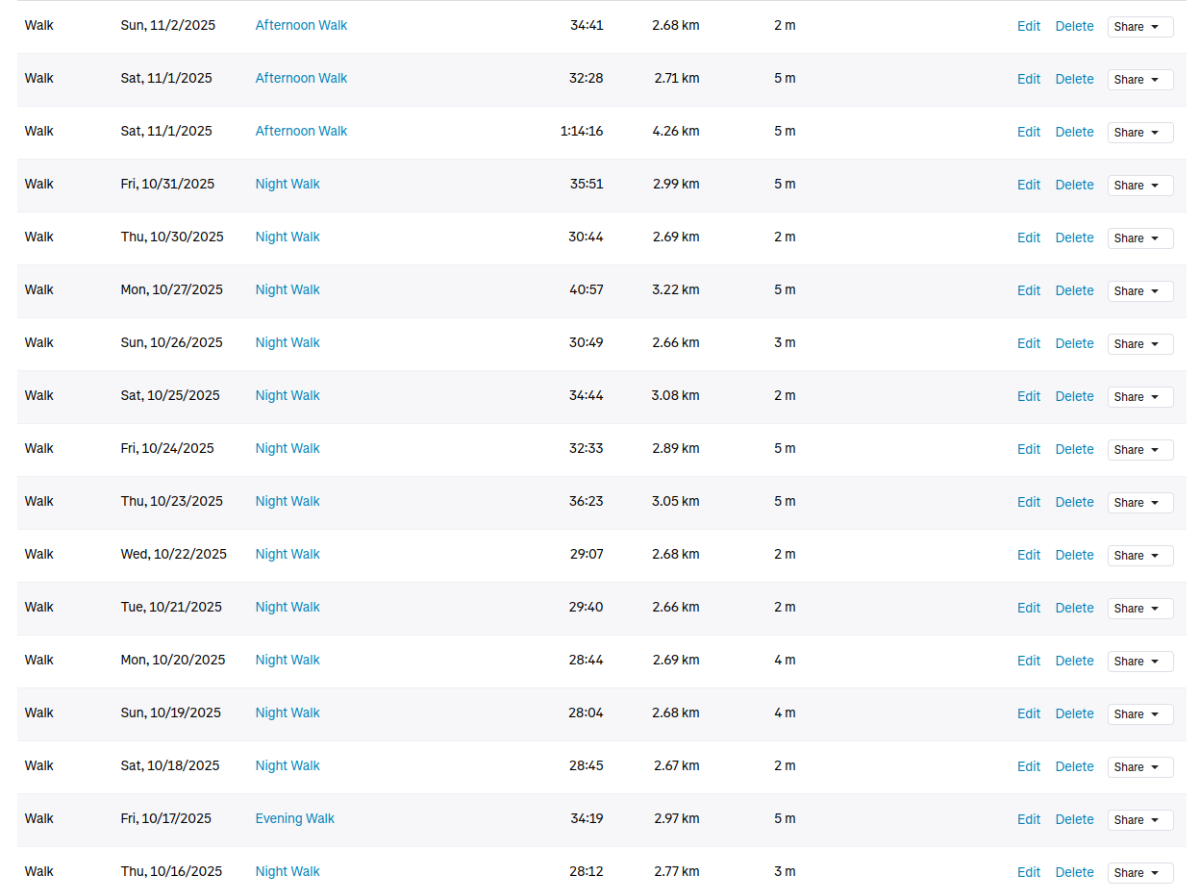Open the Evening Walk activity from 10/17/2025
Image resolution: width=1200 pixels, height=896 pixels.
point(294,819)
